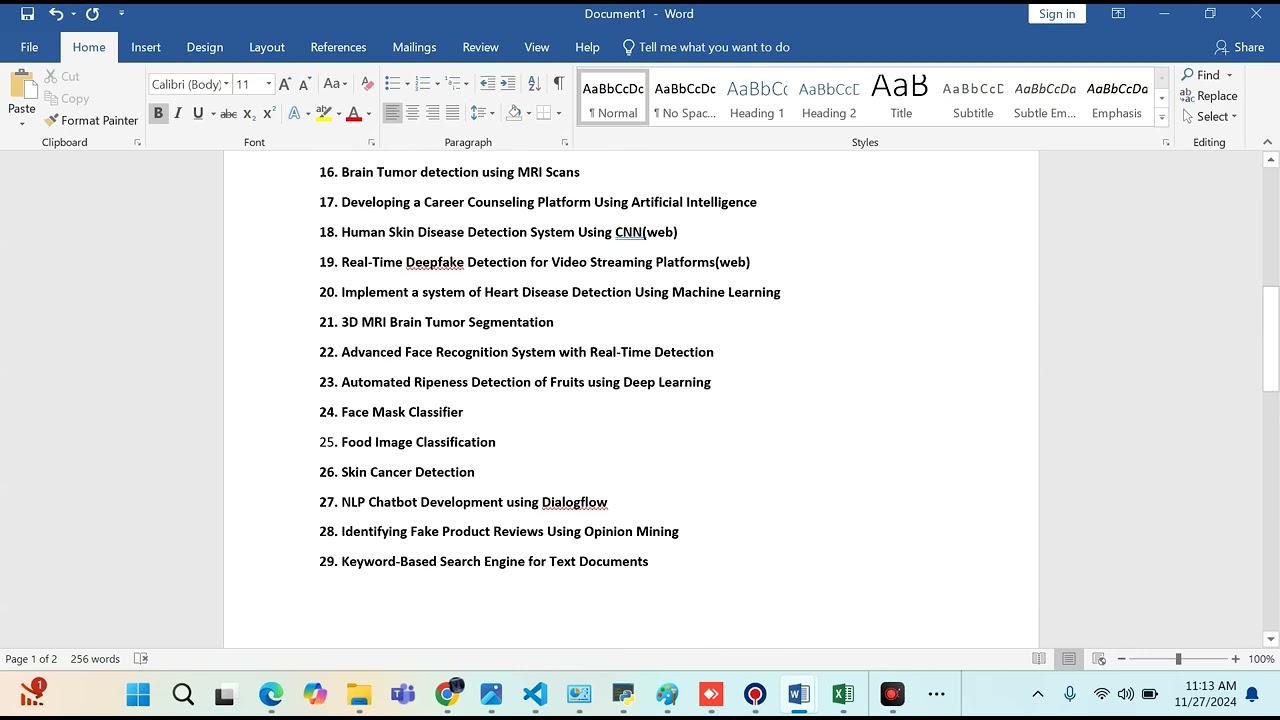Apply superscript formatting
Screen dimensions: 1280x720
pyautogui.click(x=269, y=114)
